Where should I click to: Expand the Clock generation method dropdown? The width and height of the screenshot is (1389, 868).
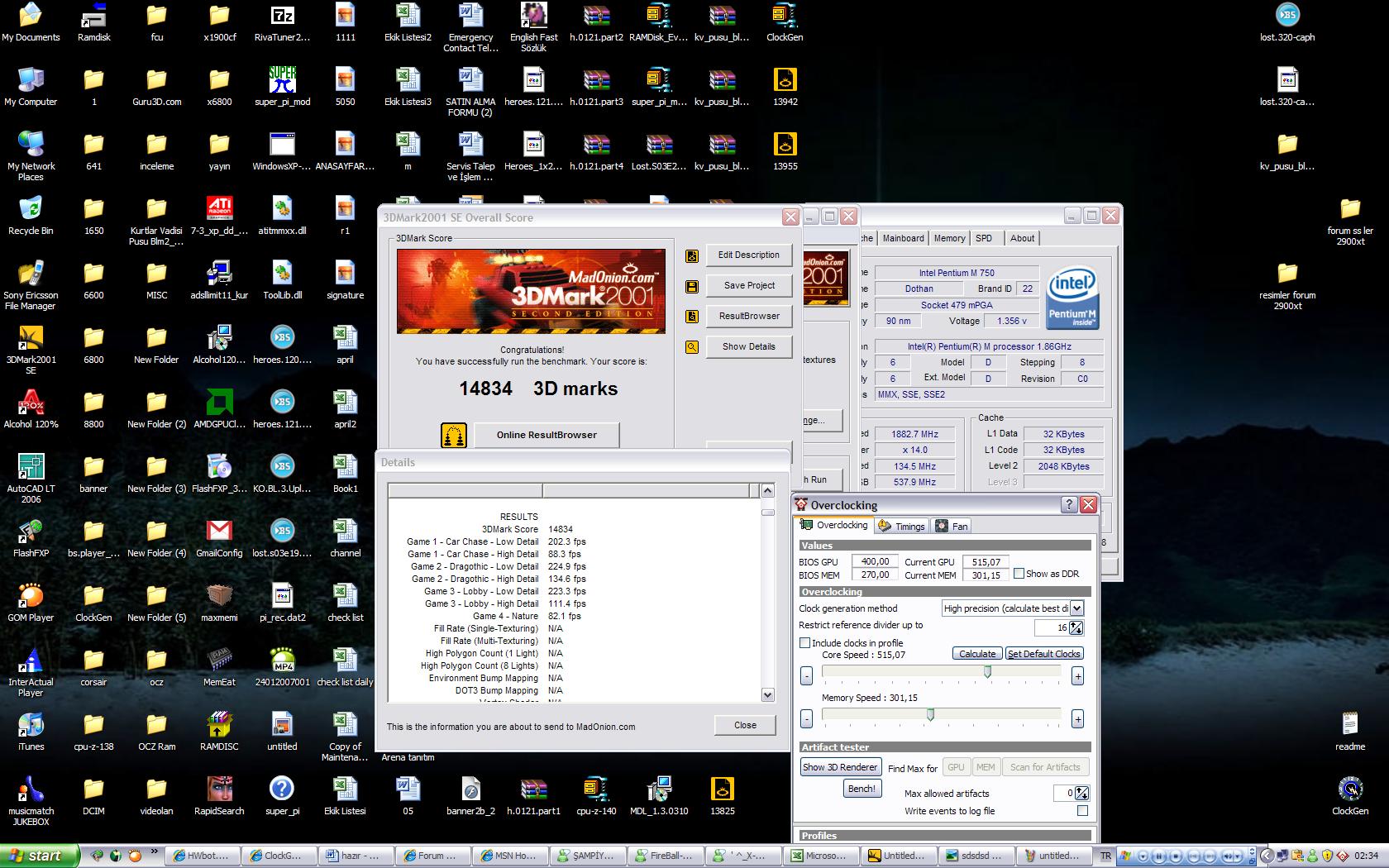(x=1077, y=608)
